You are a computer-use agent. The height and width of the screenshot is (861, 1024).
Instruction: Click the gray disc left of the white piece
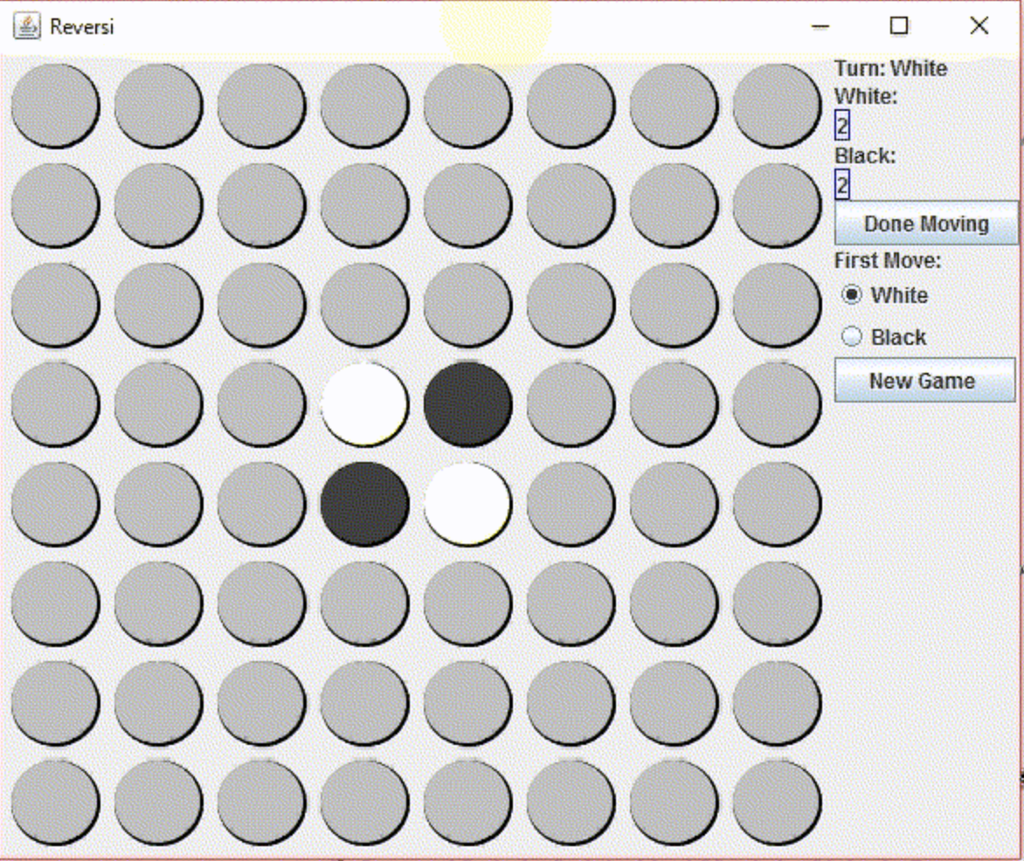pos(261,403)
